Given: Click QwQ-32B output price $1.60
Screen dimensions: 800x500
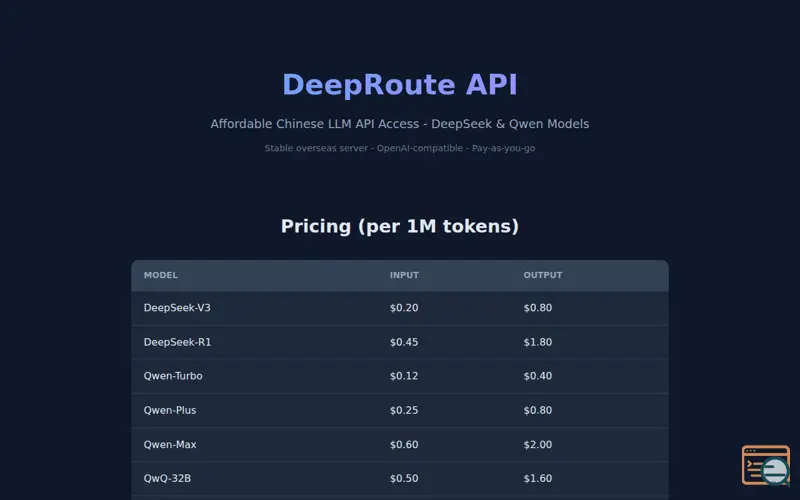Looking at the screenshot, I should 538,479.
